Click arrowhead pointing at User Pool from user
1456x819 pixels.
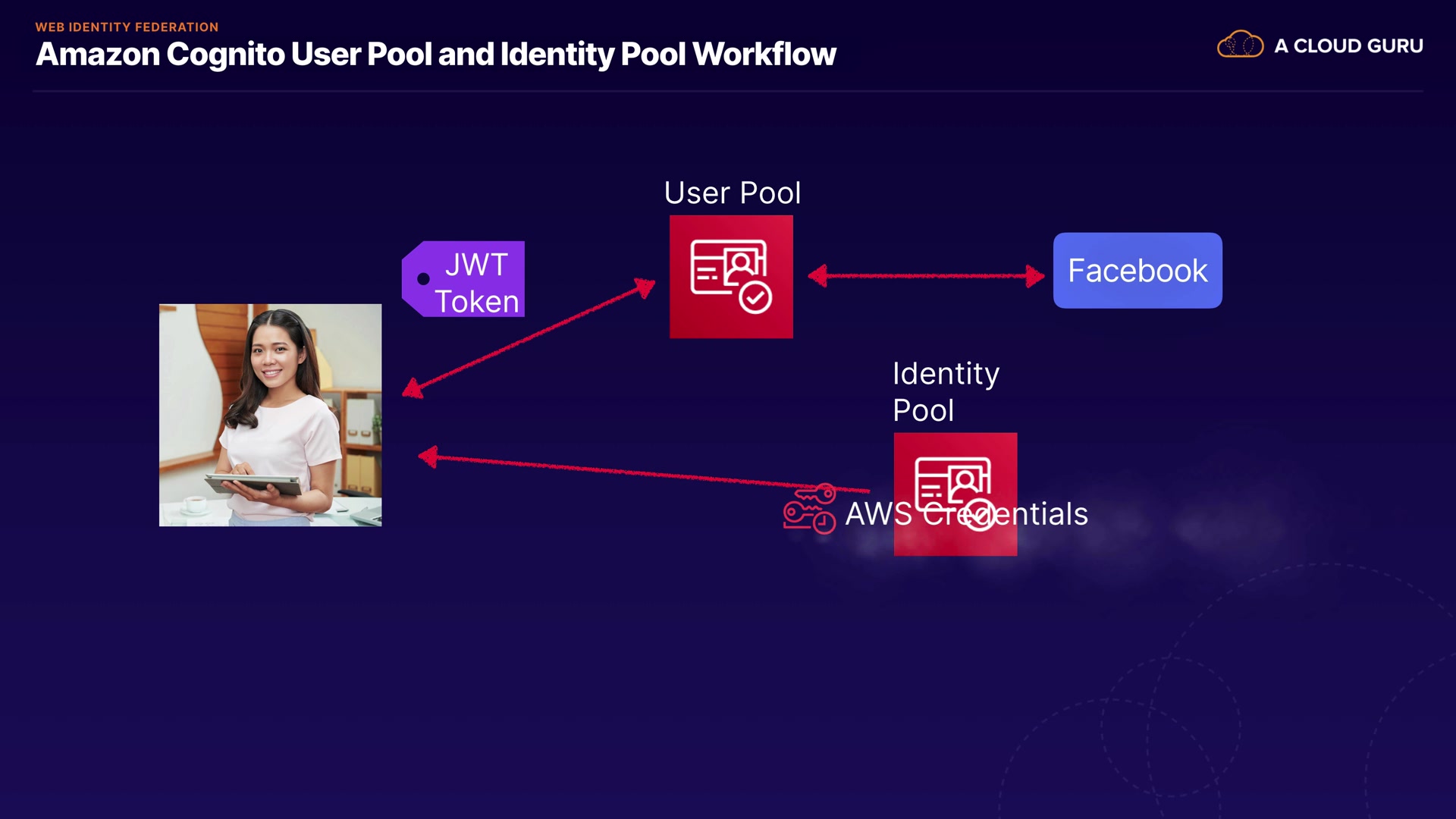point(645,287)
